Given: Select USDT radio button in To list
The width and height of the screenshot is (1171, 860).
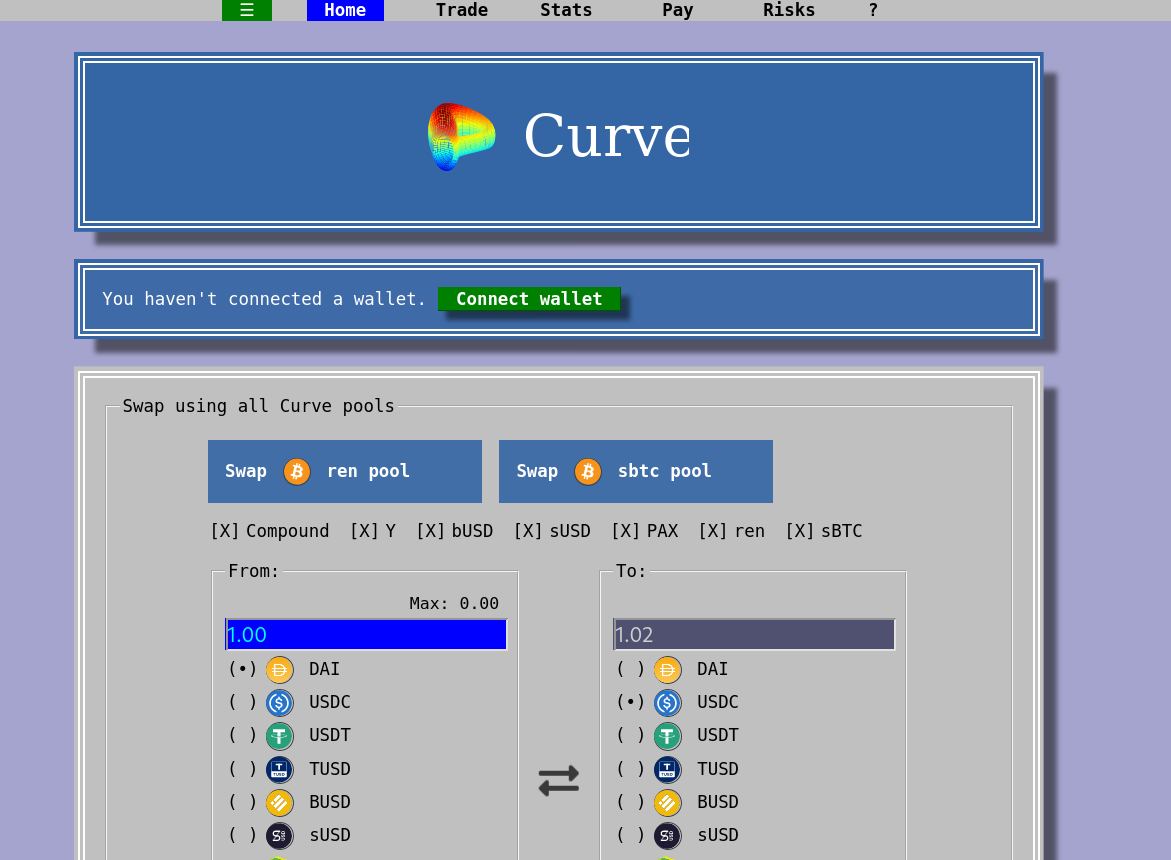Looking at the screenshot, I should pos(630,735).
